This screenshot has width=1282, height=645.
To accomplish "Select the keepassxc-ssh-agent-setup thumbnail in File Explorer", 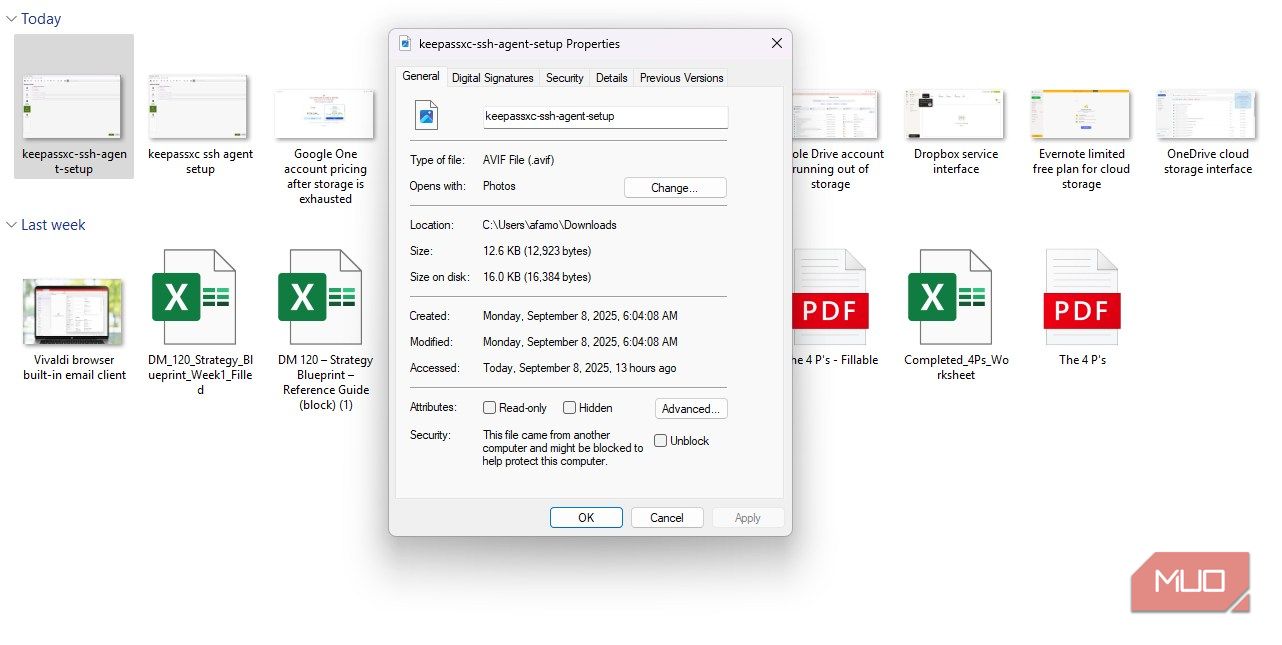I will coord(73,107).
